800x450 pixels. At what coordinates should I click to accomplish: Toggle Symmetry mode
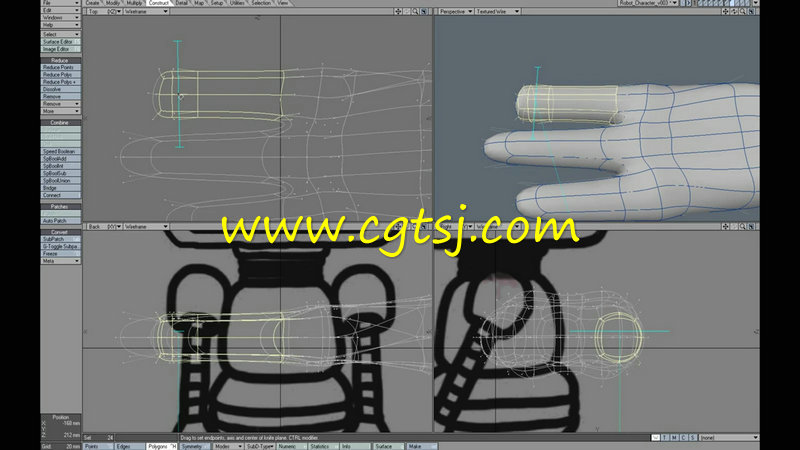(194, 446)
